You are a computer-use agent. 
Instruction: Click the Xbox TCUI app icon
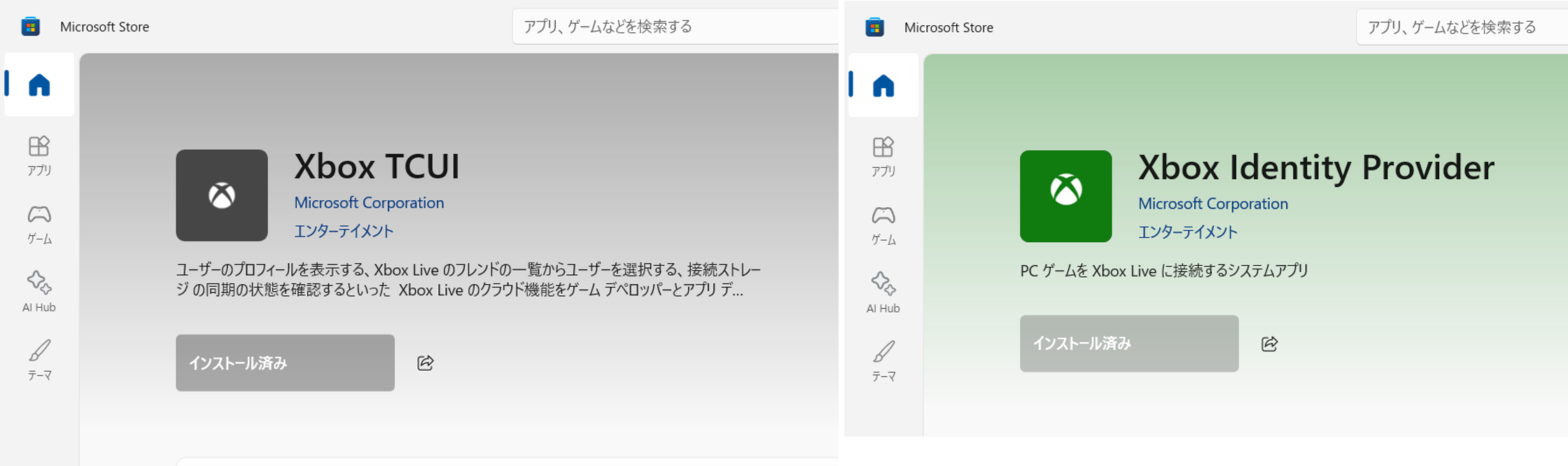pos(222,195)
